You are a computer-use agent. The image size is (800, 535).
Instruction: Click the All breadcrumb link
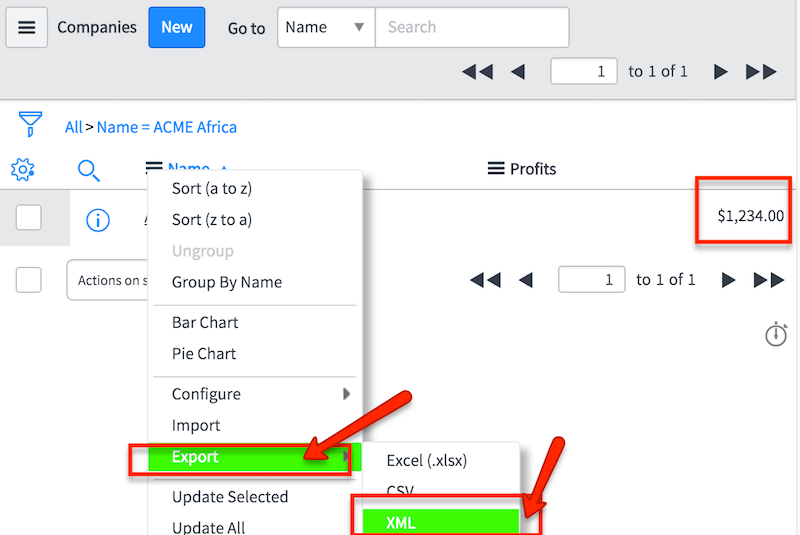point(73,127)
